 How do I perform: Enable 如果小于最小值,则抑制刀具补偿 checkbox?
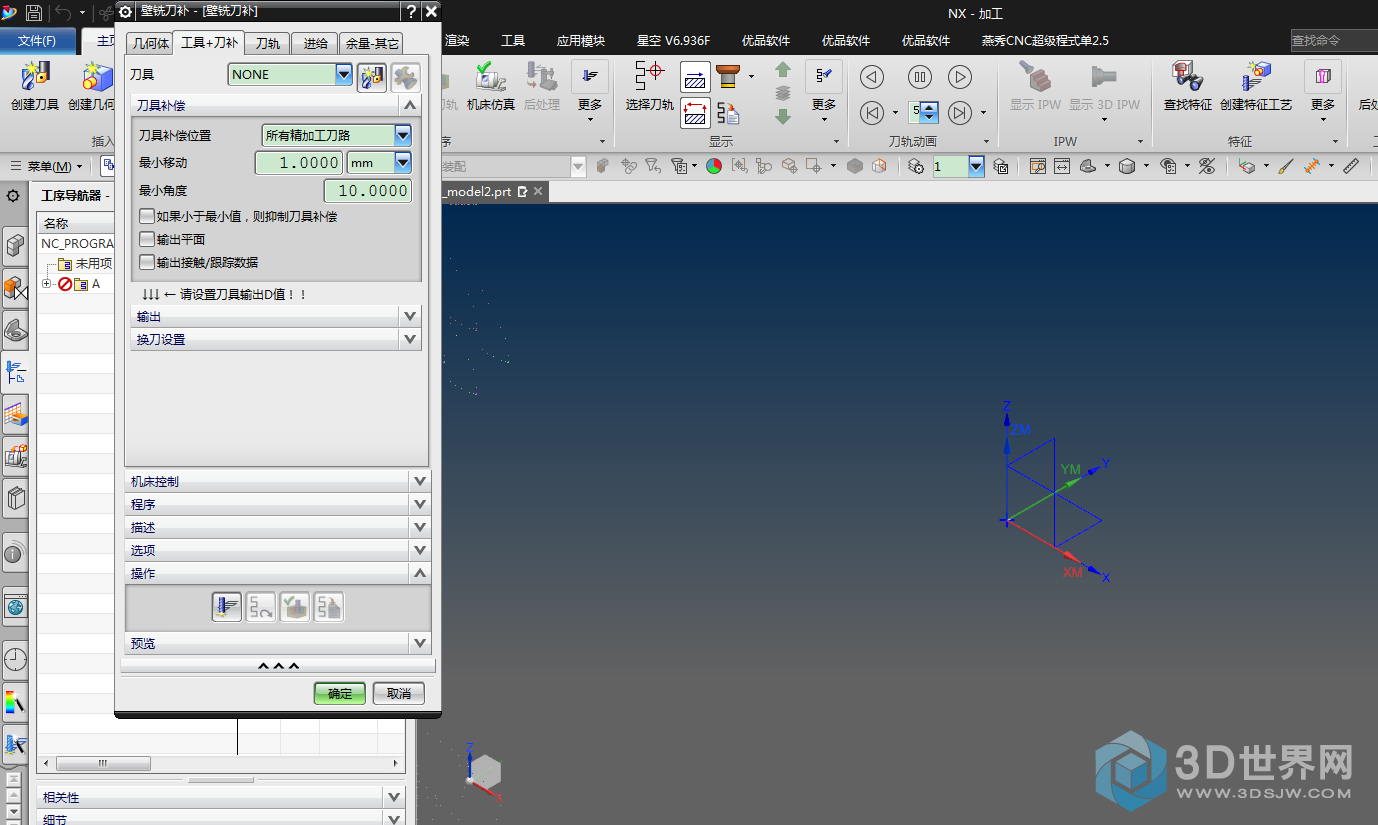point(147,216)
